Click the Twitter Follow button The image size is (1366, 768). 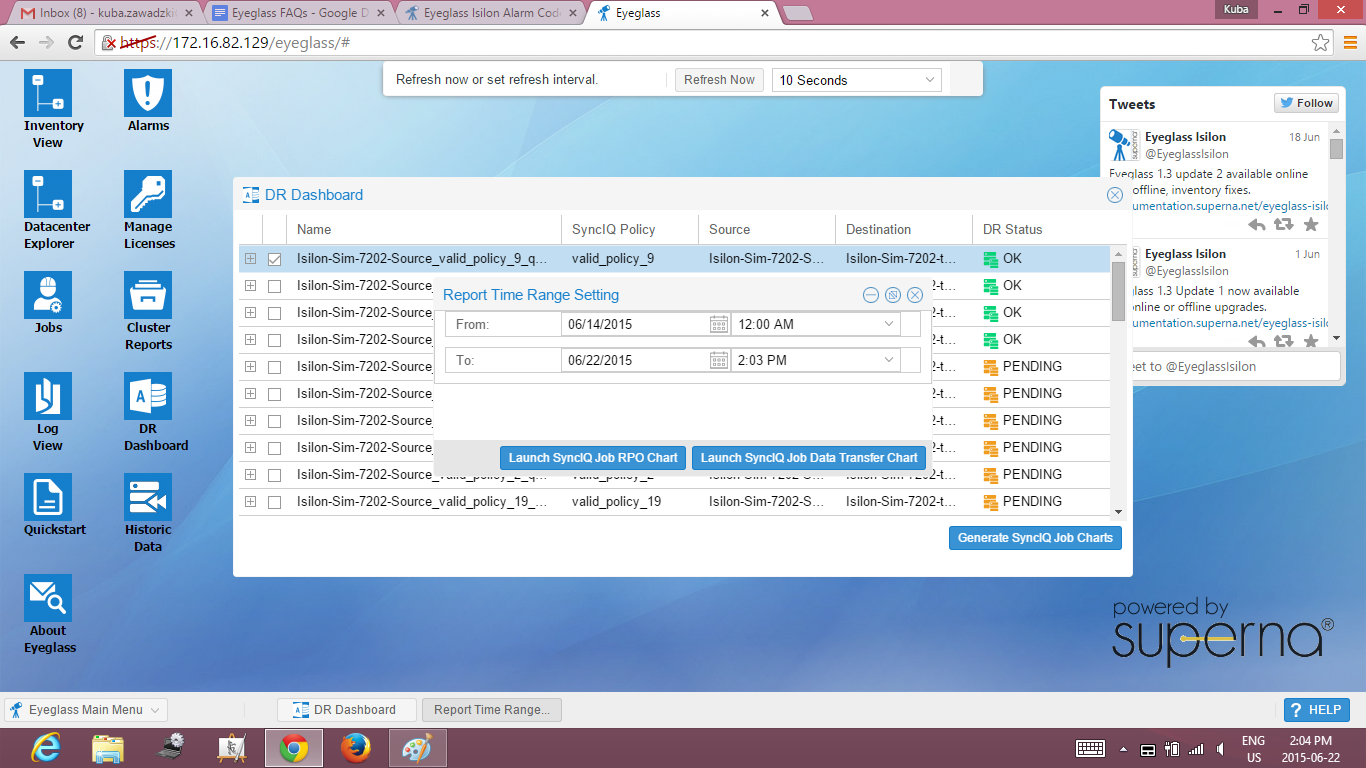click(1306, 103)
